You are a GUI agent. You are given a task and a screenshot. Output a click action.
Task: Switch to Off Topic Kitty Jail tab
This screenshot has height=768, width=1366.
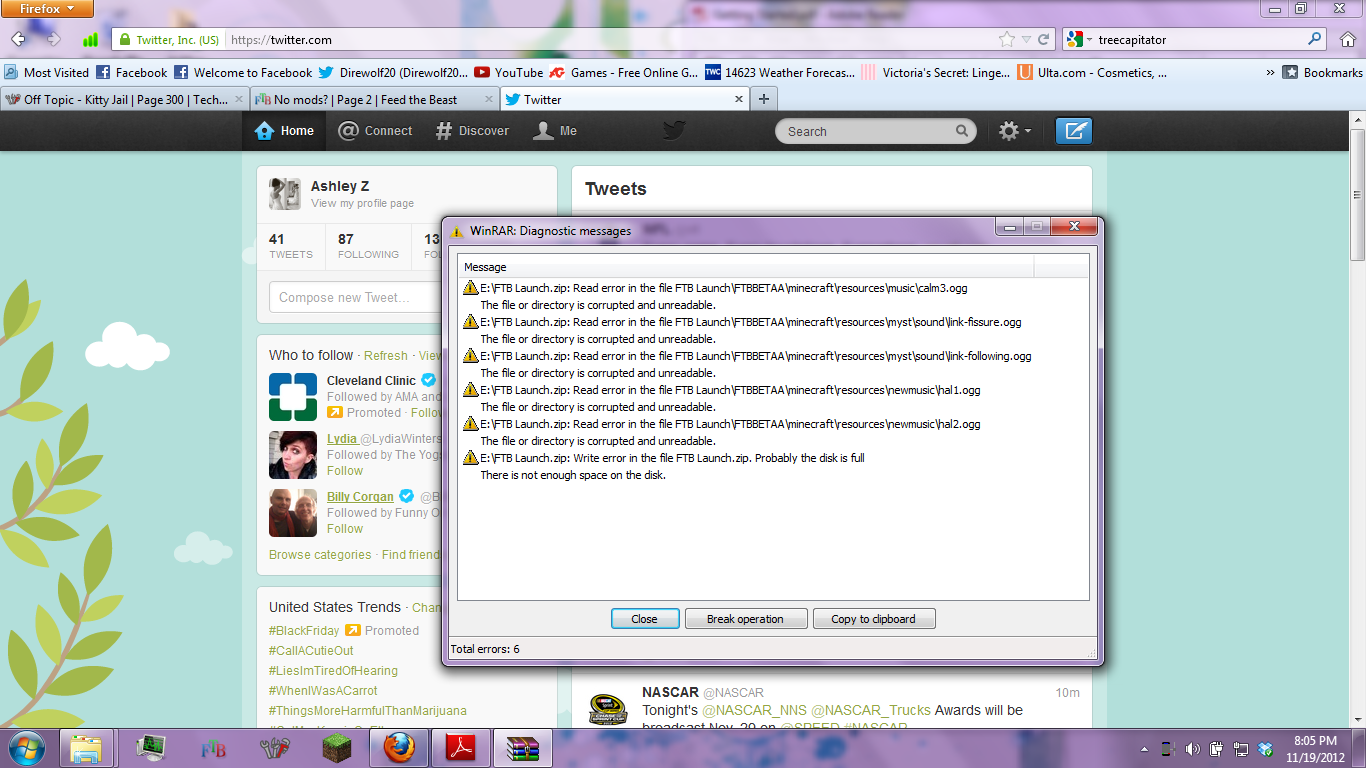pos(125,99)
